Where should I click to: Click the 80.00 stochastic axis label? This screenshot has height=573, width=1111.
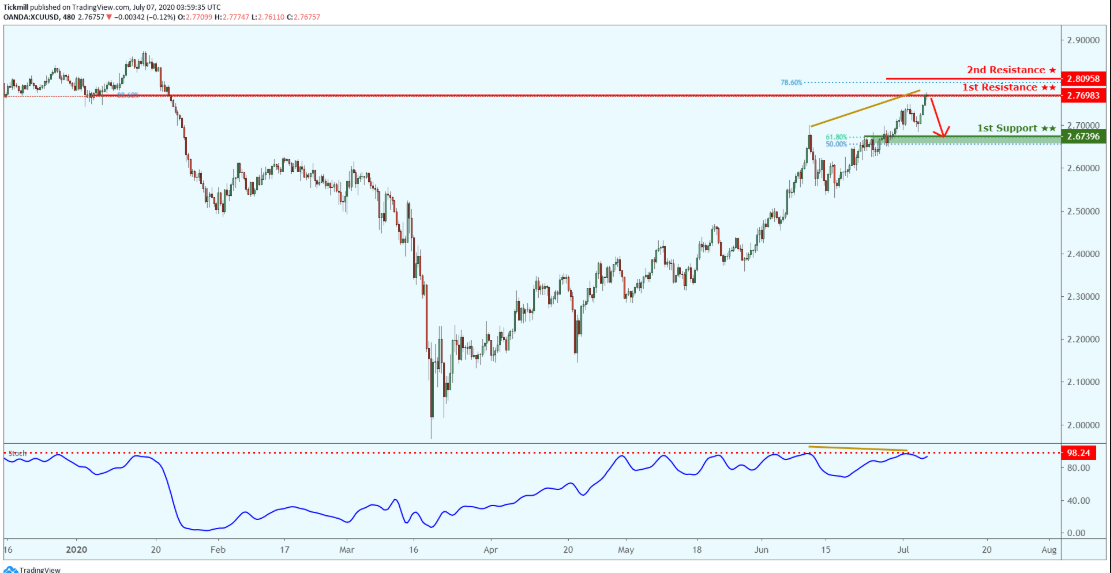[x=1076, y=468]
